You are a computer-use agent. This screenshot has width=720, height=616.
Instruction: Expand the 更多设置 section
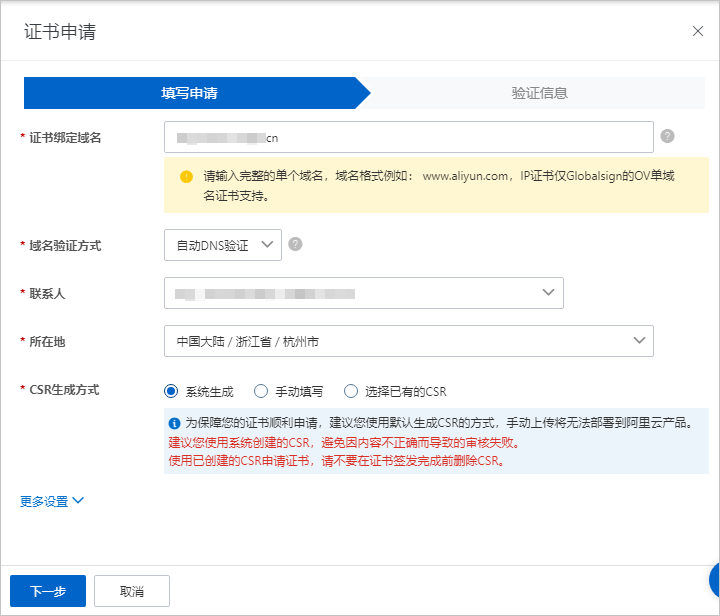coord(52,501)
